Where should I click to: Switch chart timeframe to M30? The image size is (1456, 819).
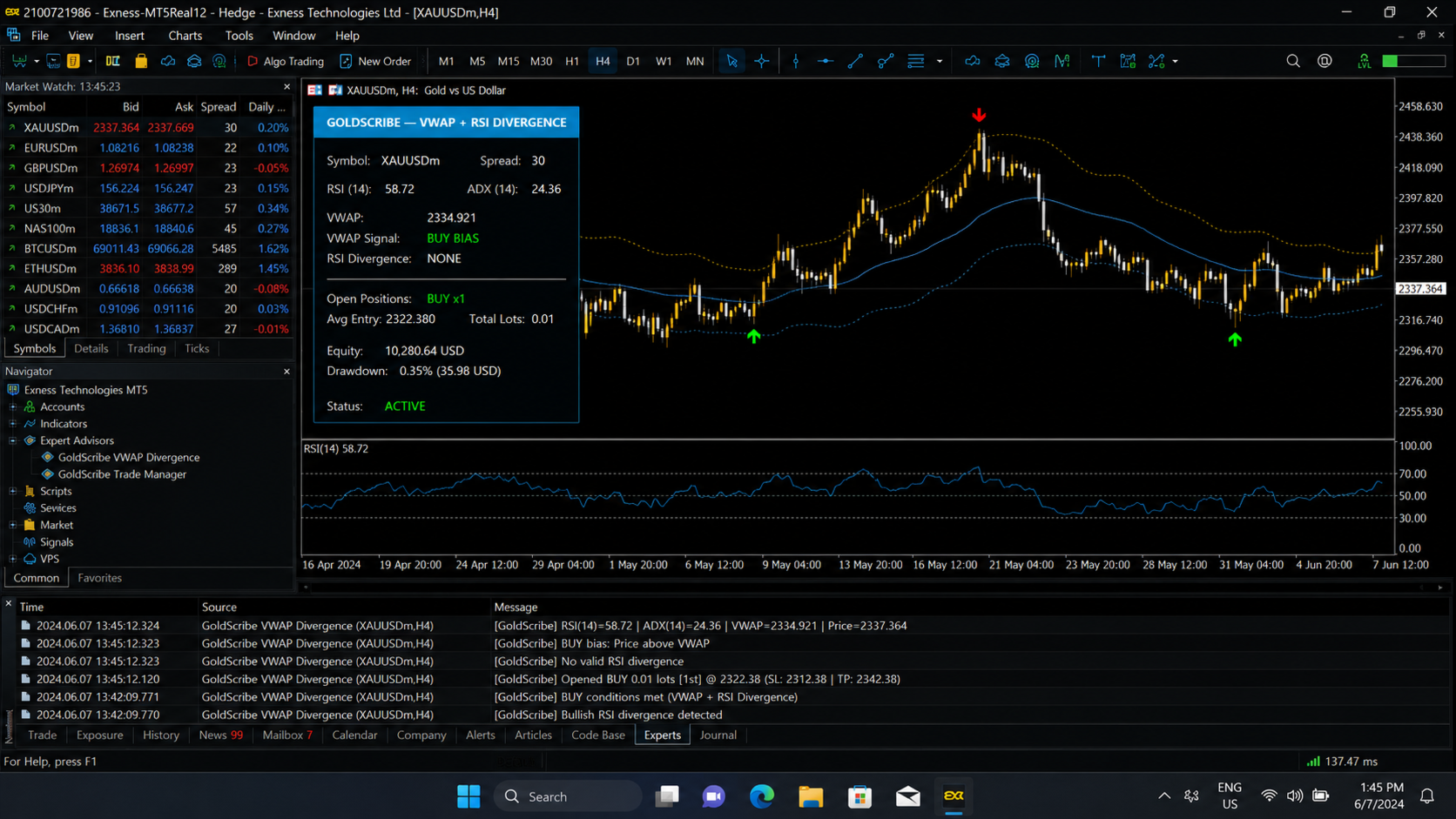[542, 61]
